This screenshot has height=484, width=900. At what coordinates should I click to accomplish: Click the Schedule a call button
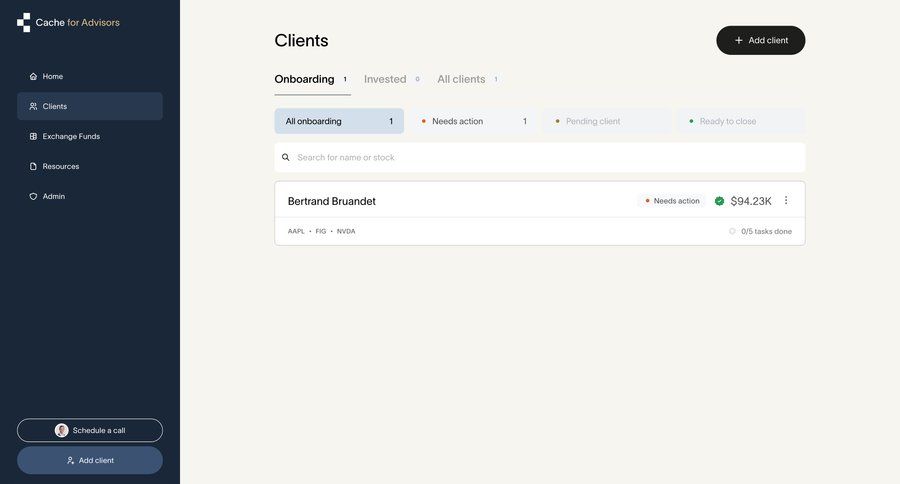pos(90,430)
